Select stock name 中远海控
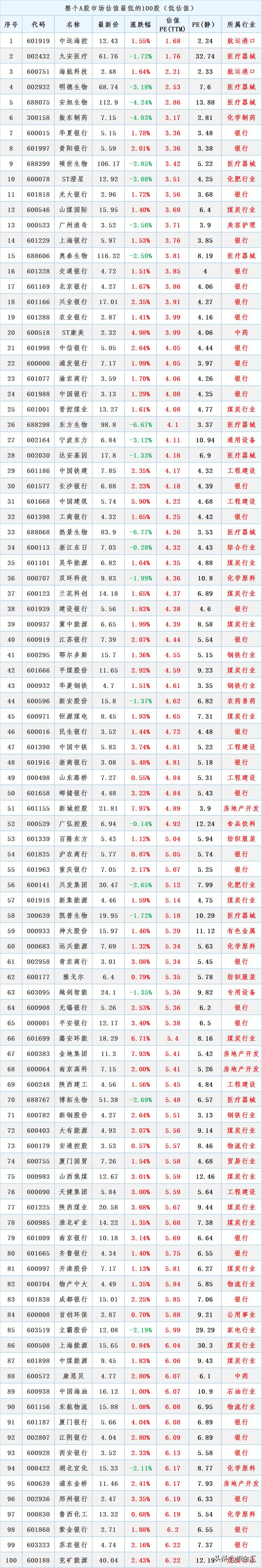262x1568 pixels. pyautogui.click(x=73, y=41)
